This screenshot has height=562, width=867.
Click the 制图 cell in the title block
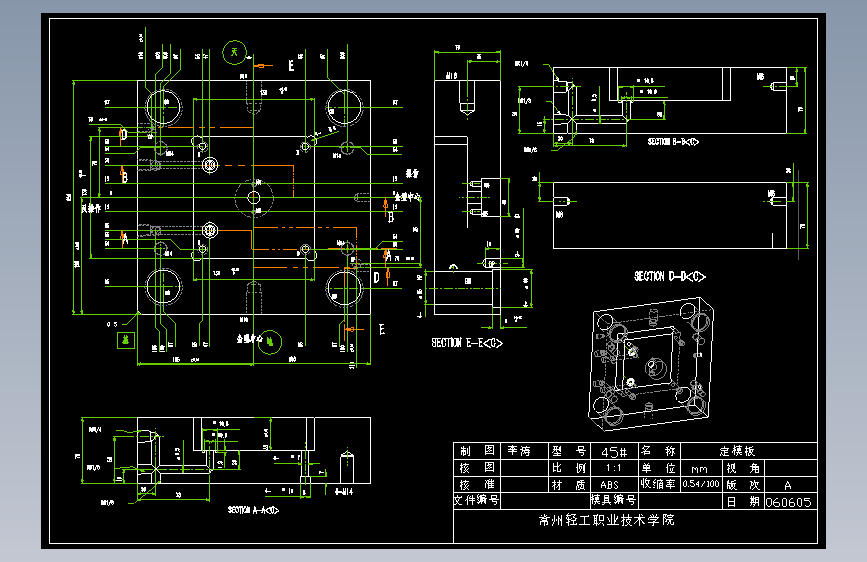point(477,451)
